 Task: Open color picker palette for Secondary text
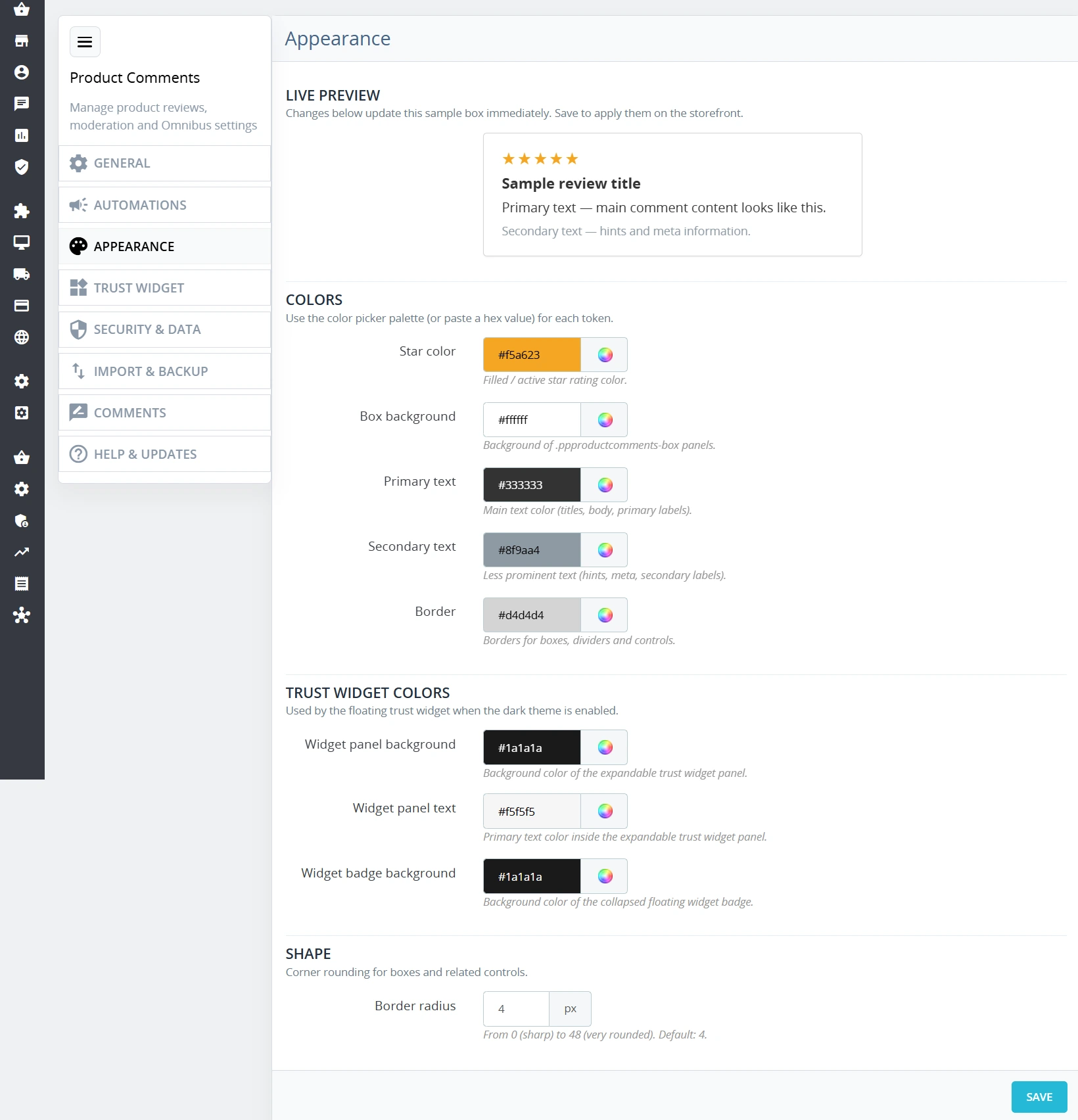click(x=605, y=550)
